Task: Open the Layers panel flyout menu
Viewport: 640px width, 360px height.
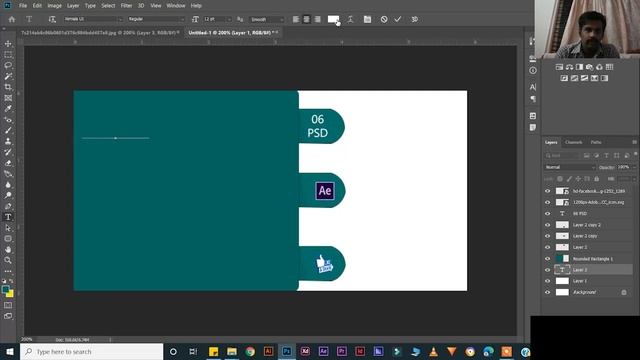Action: (634, 142)
